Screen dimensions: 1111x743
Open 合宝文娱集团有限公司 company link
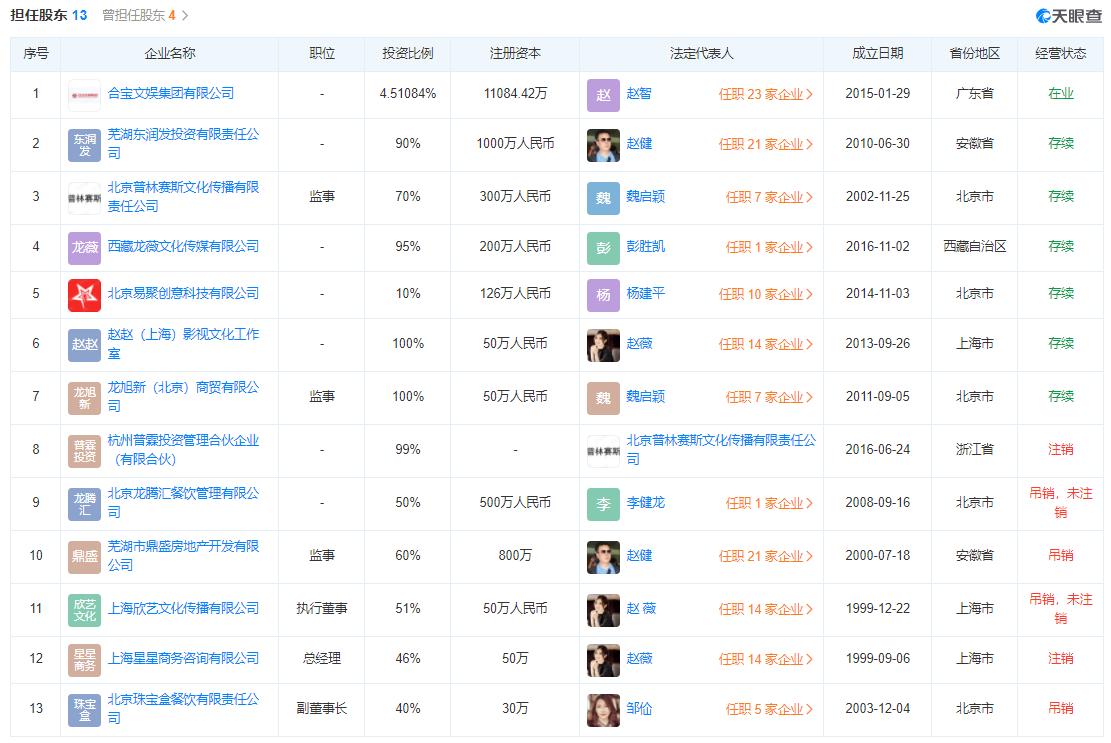pyautogui.click(x=171, y=93)
